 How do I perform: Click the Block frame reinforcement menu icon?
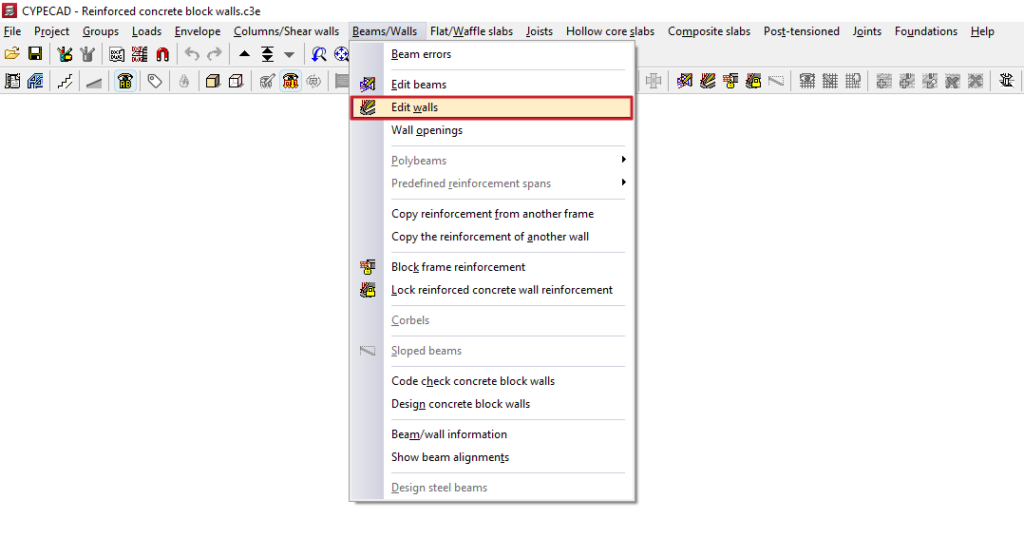(x=368, y=267)
